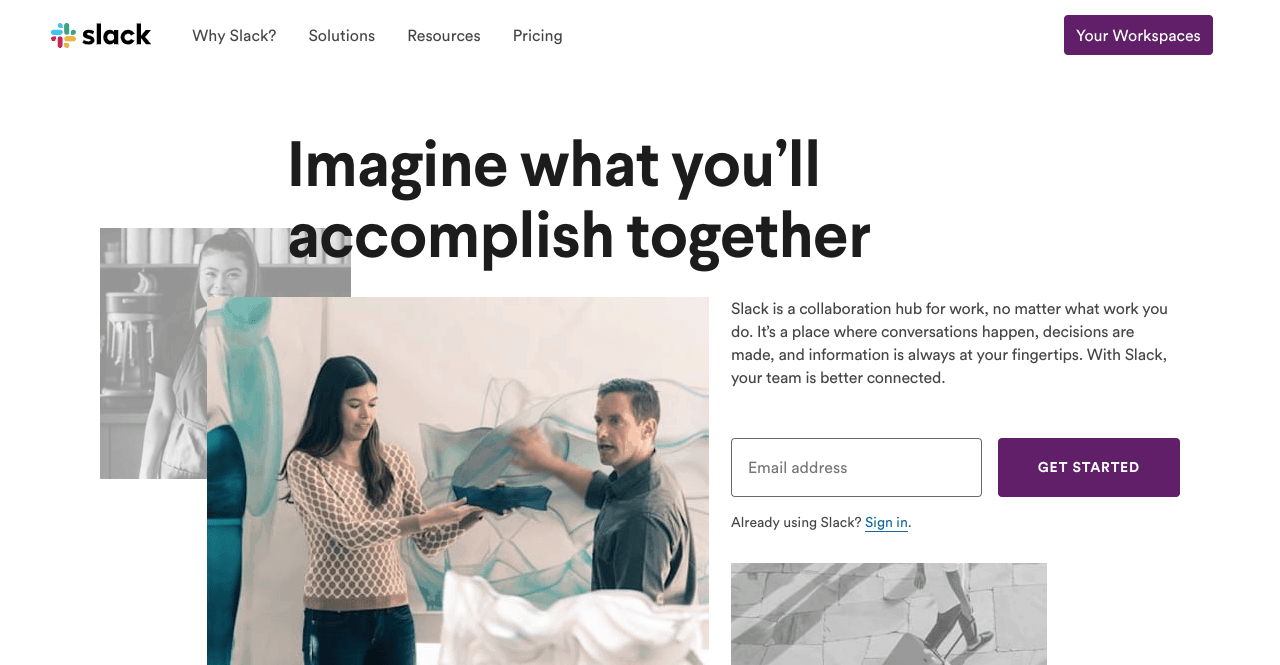Click the Already using Slack? text

coord(796,522)
